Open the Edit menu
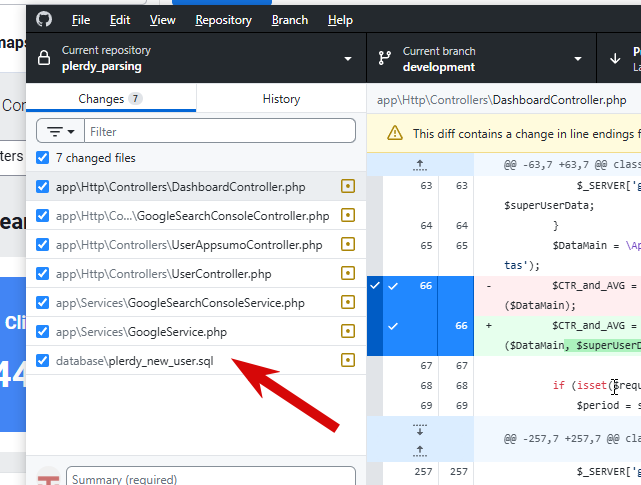This screenshot has height=485, width=641. pyautogui.click(x=120, y=20)
